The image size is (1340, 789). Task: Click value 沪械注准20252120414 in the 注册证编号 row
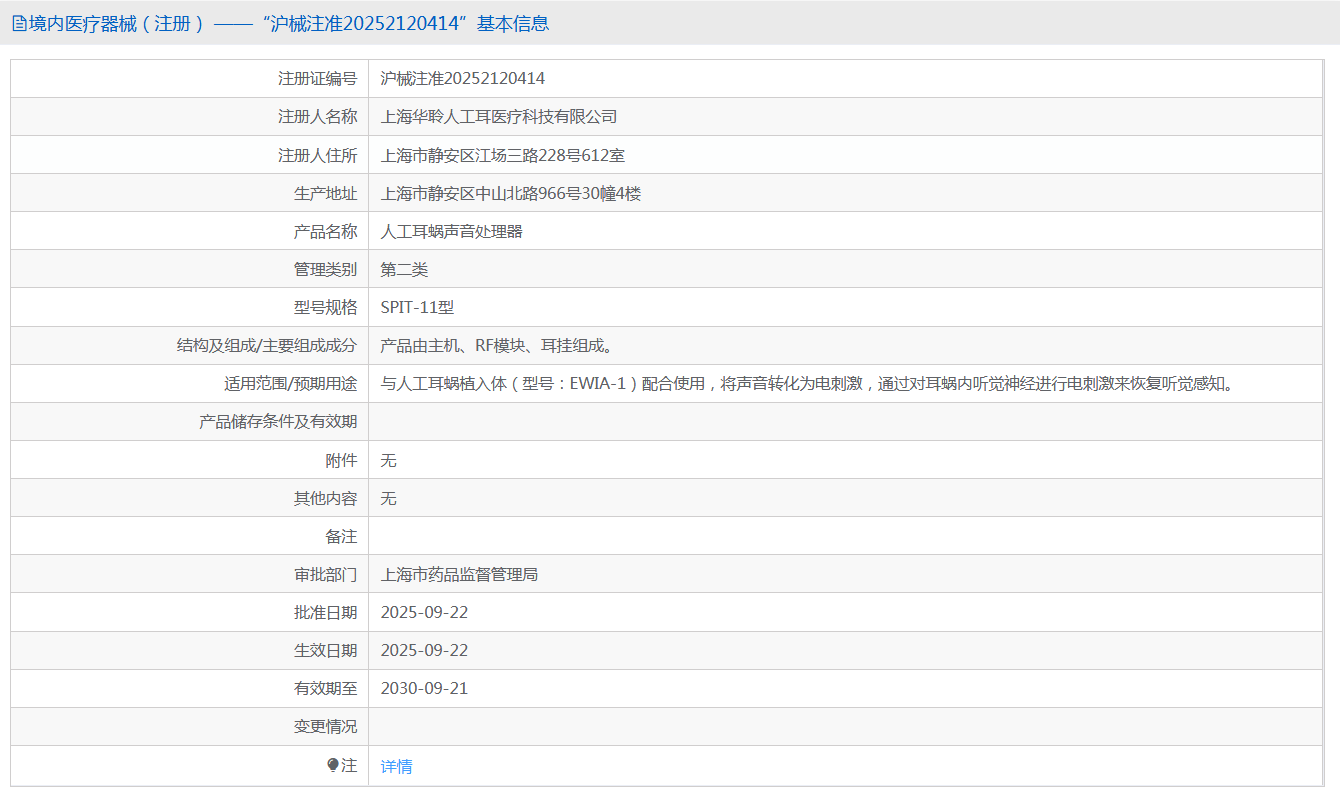[x=463, y=78]
